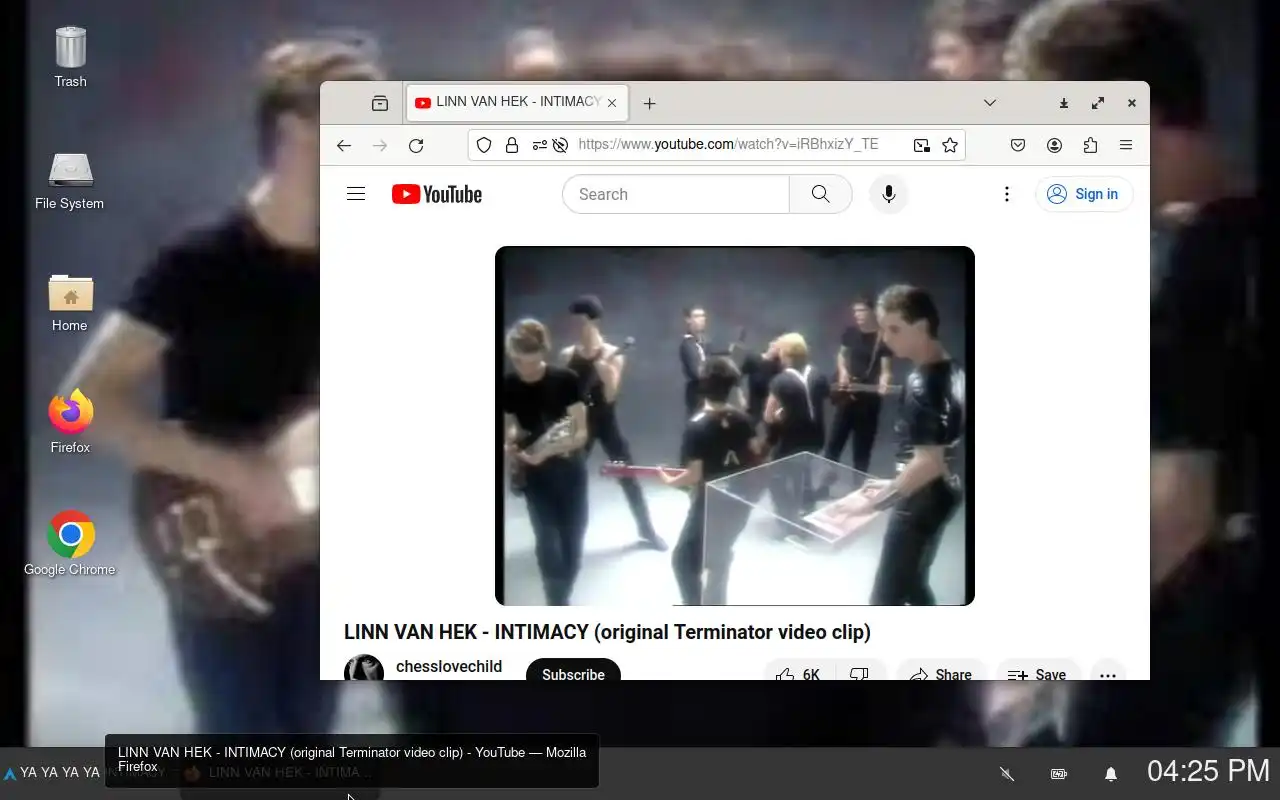Viewport: 1280px width, 800px height.
Task: Click the video title text
Action: 607,632
